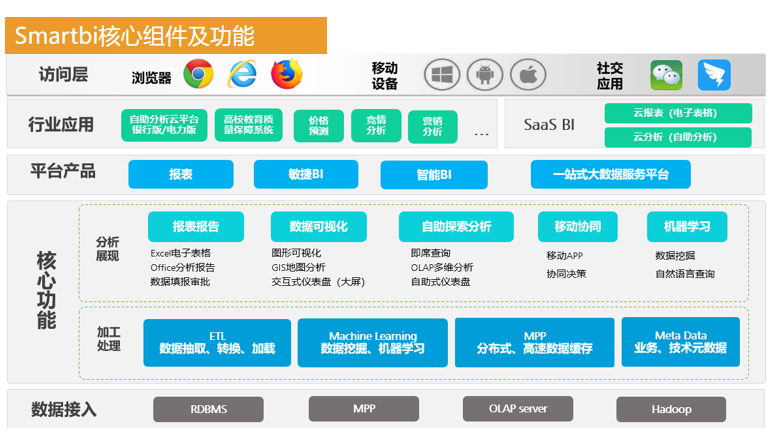
Task: Click the 协同决策 text
Action: (x=566, y=274)
